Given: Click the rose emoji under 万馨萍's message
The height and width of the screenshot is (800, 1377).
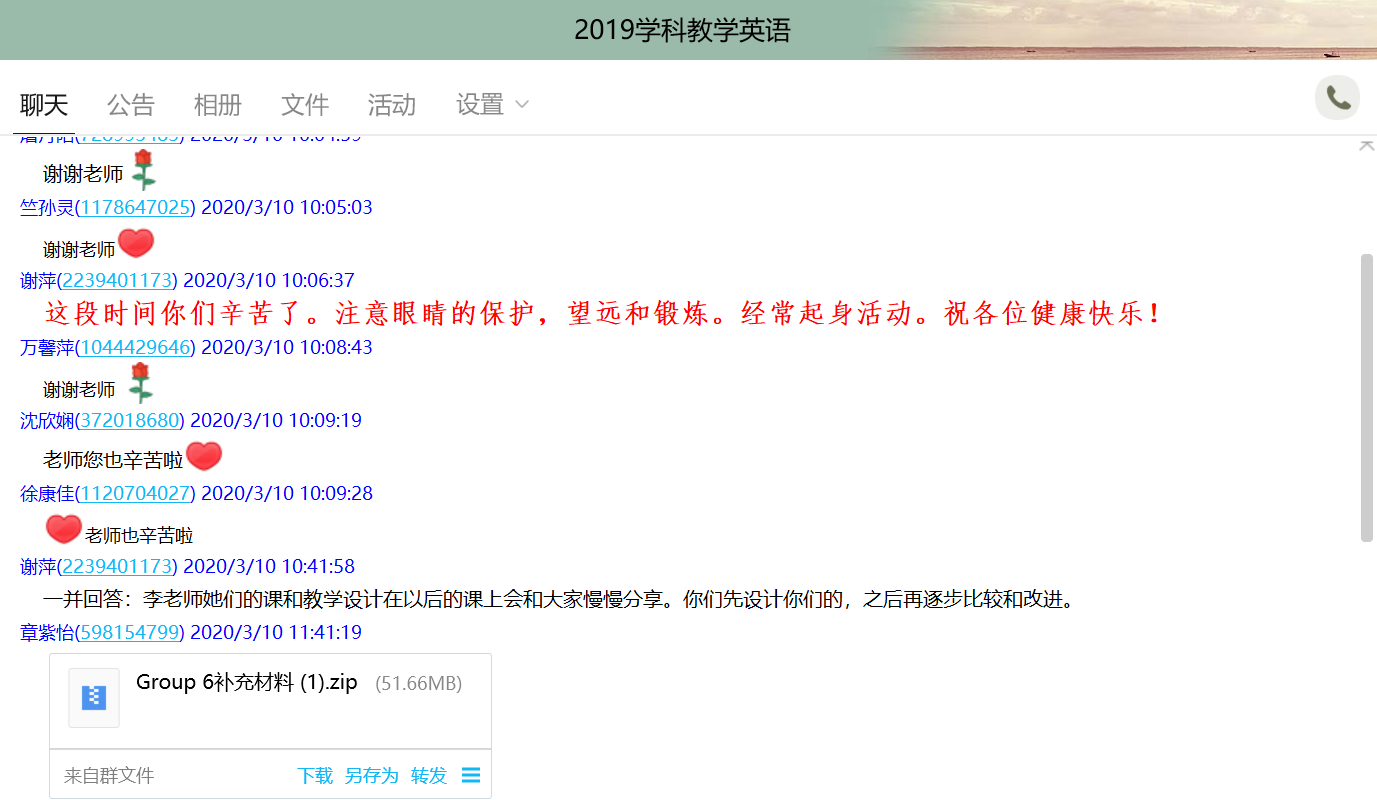Looking at the screenshot, I should point(140,383).
